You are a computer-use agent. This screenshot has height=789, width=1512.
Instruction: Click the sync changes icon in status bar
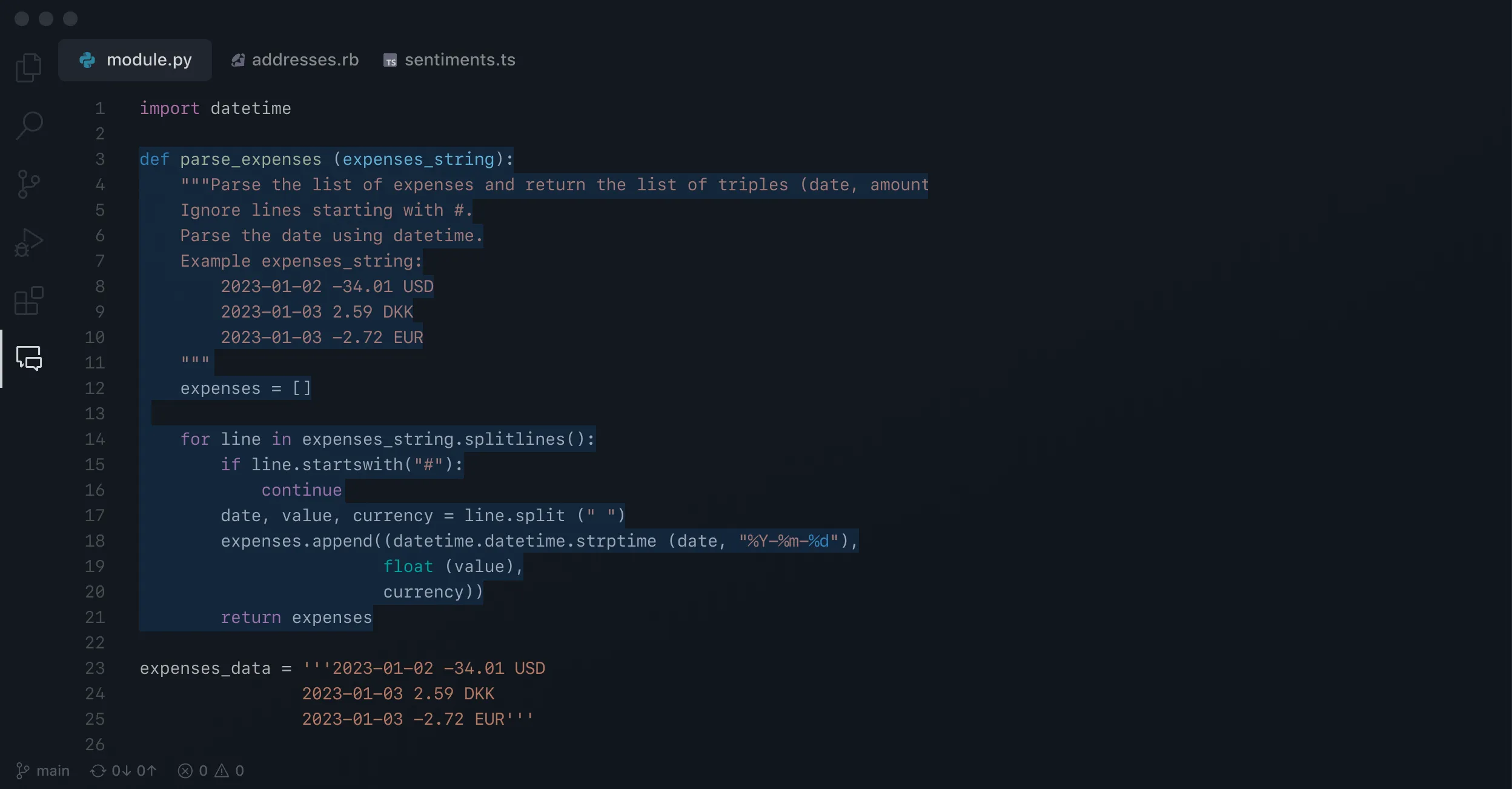pos(98,771)
